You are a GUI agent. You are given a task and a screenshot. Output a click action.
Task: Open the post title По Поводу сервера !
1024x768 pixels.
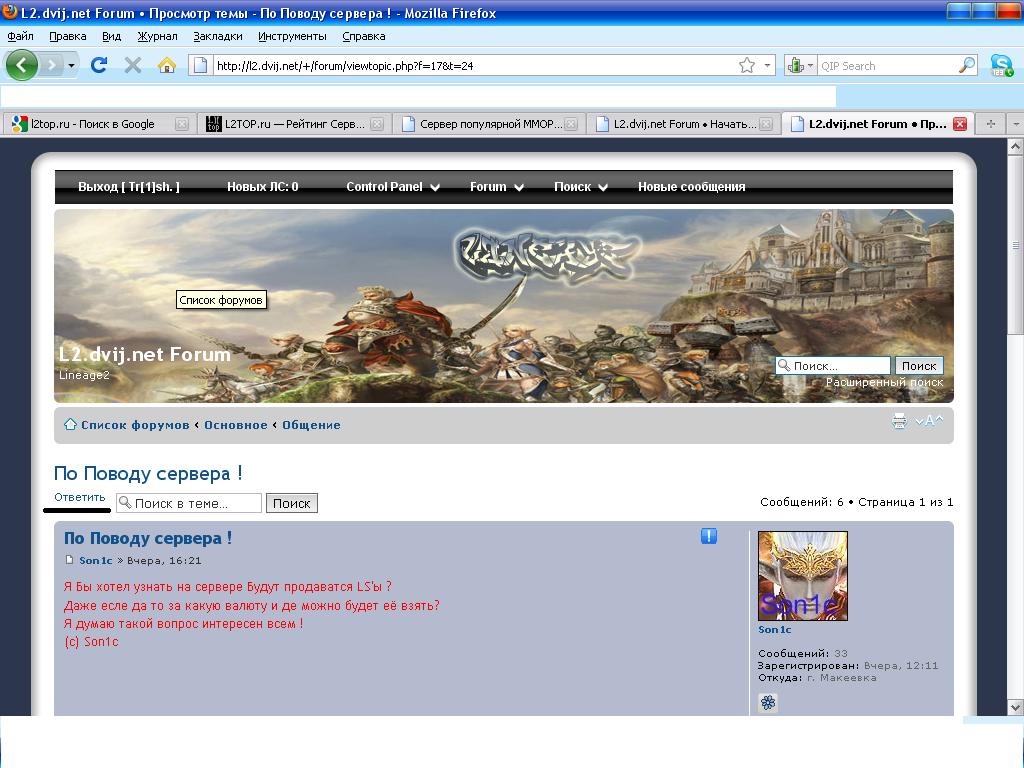click(148, 538)
